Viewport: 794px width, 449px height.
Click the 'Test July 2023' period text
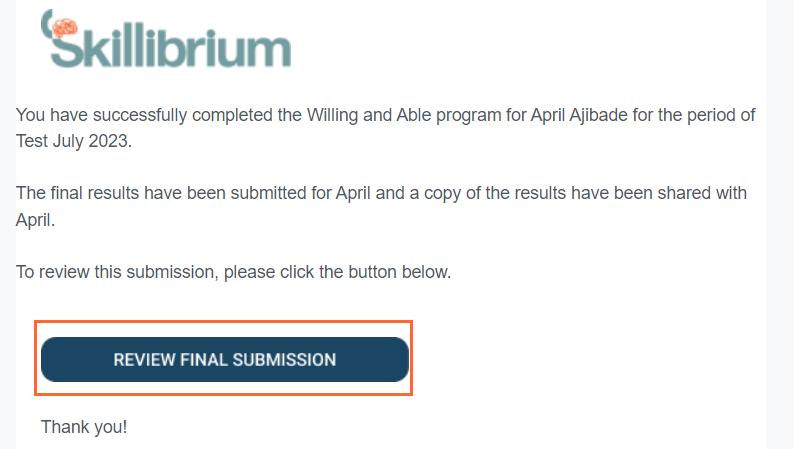coord(72,141)
